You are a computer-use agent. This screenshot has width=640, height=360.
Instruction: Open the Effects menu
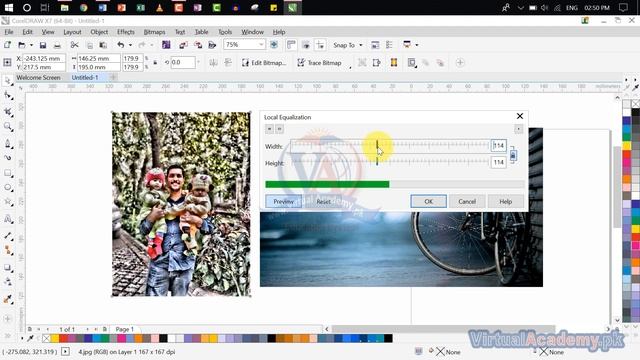(126, 32)
